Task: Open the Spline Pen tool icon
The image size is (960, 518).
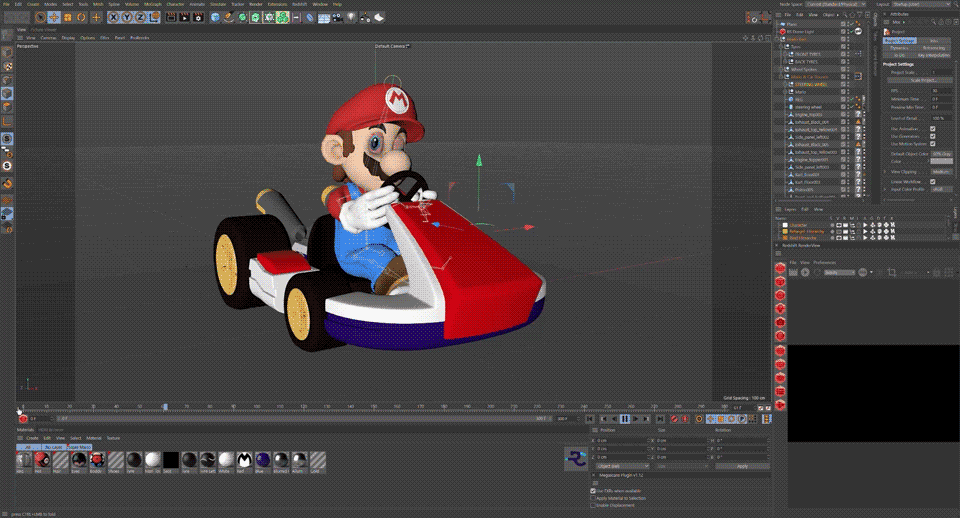Action: click(228, 17)
